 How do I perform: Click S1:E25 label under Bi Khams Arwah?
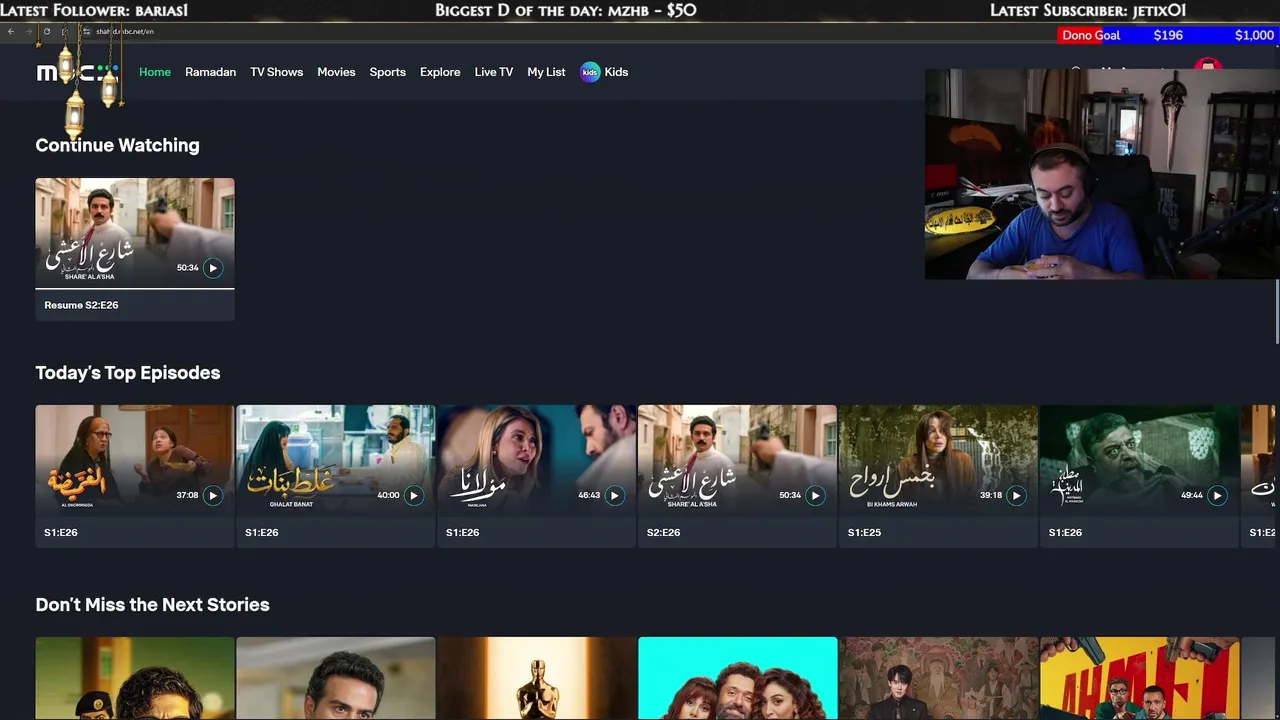click(865, 533)
